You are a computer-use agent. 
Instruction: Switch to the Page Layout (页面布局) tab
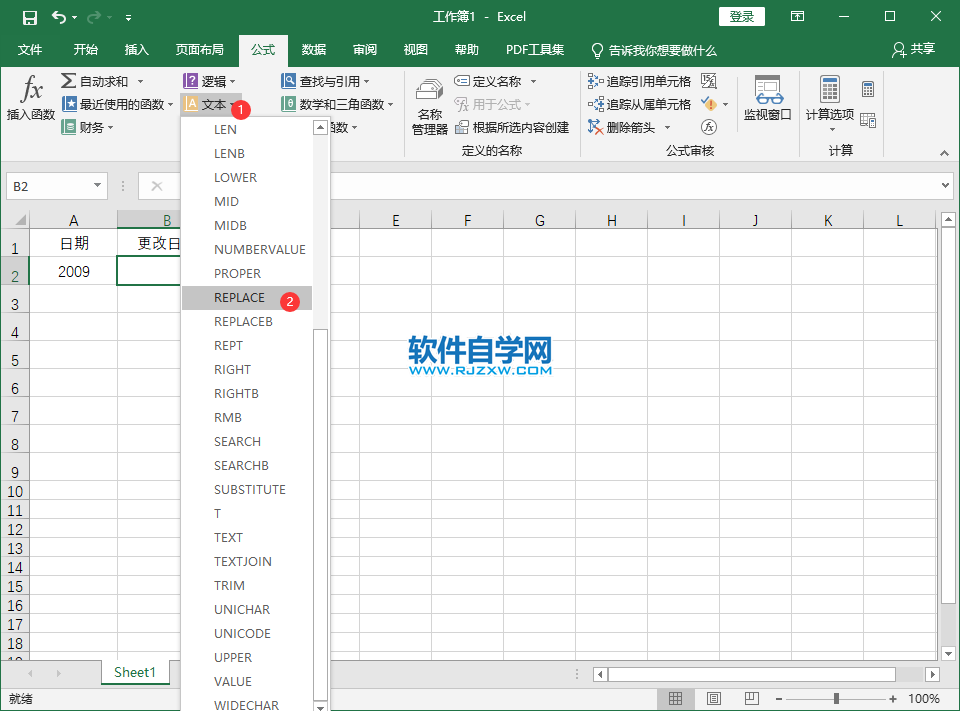[x=200, y=50]
